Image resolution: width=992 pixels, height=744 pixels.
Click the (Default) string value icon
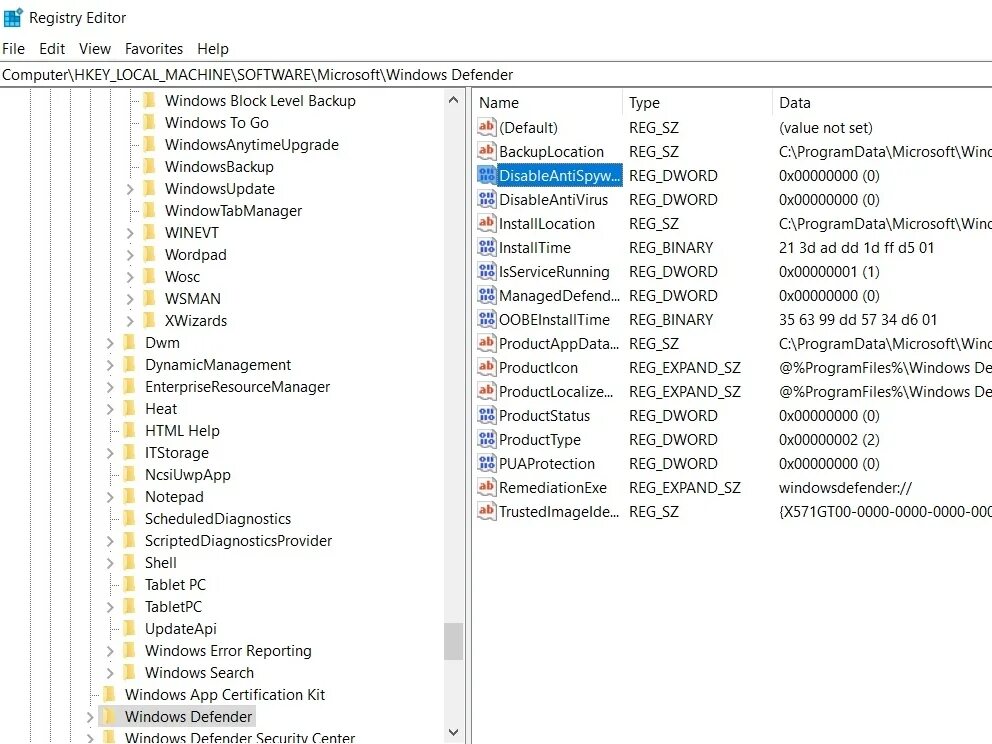click(487, 127)
